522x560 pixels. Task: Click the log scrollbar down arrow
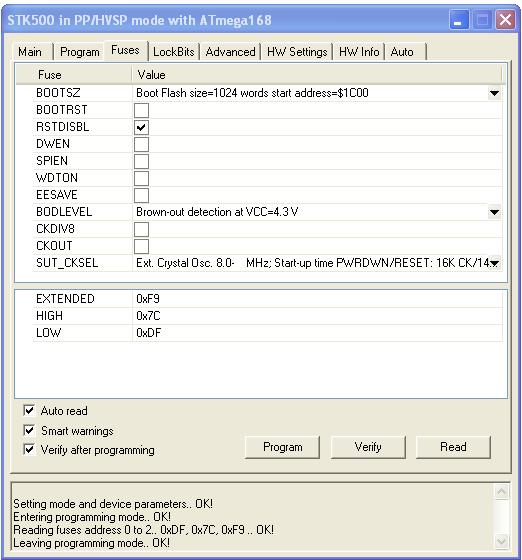(x=501, y=541)
